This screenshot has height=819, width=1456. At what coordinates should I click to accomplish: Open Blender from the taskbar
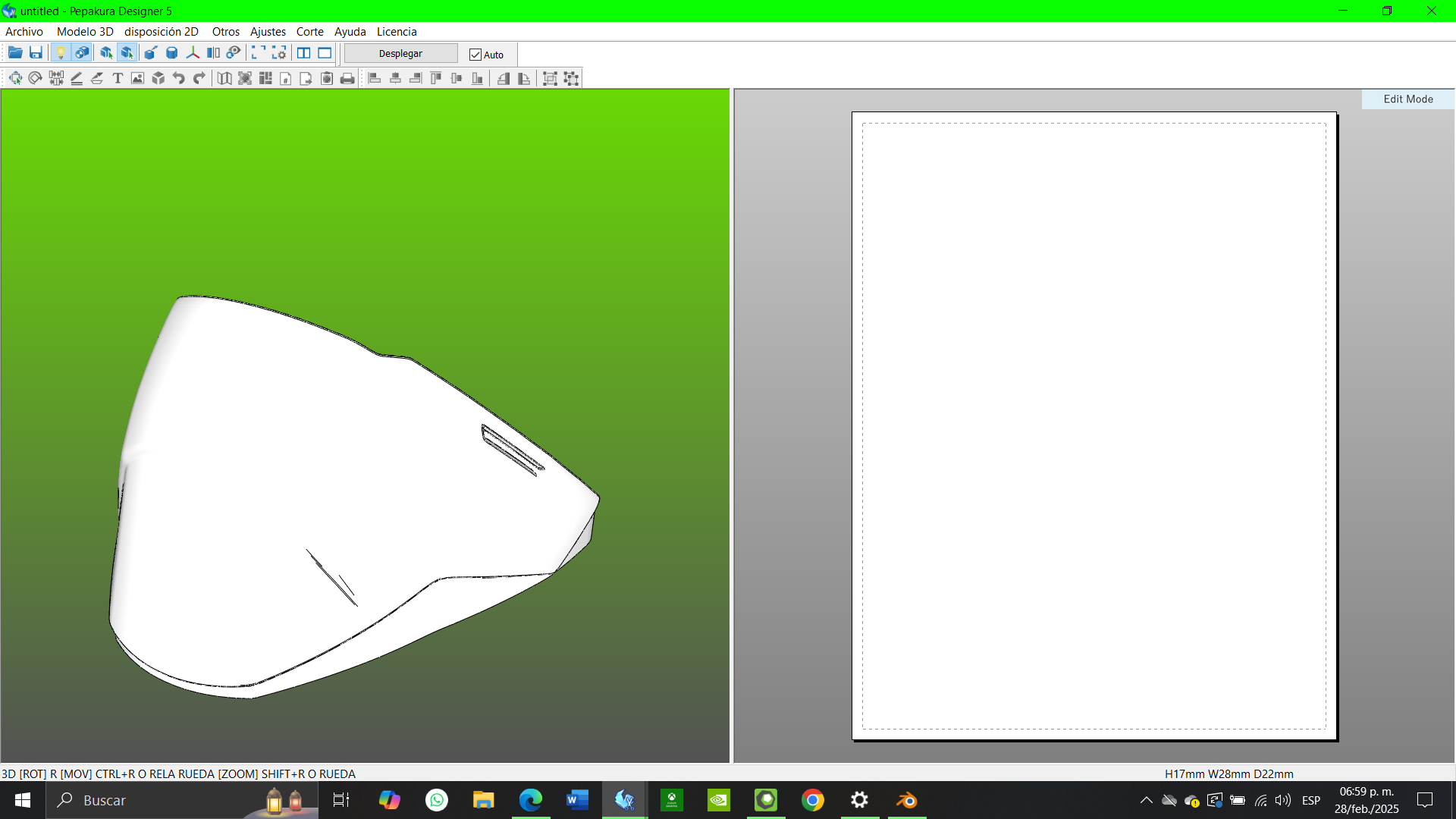click(x=906, y=800)
